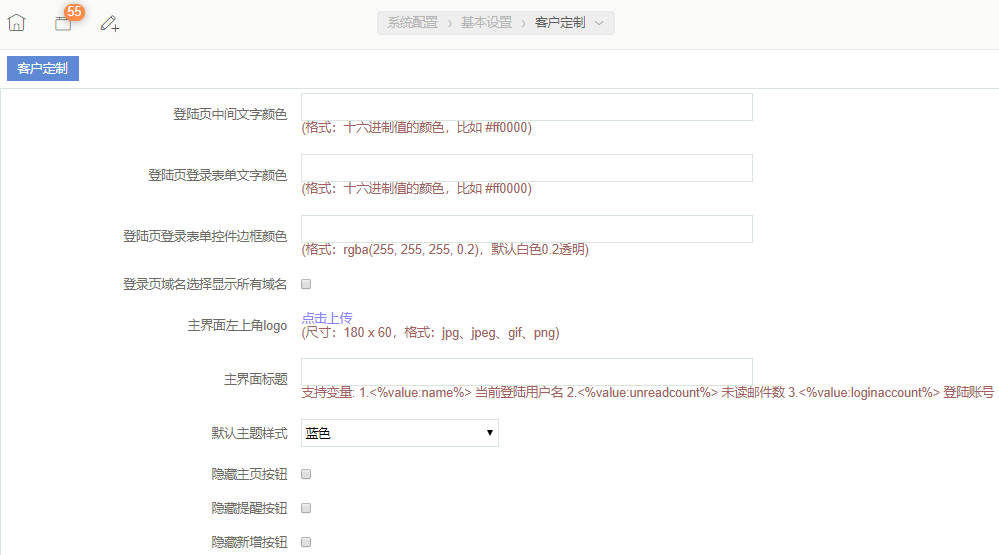Expand the chevron next to 客户定制 breadcrumb
Image resolution: width=999 pixels, height=555 pixels.
point(599,23)
